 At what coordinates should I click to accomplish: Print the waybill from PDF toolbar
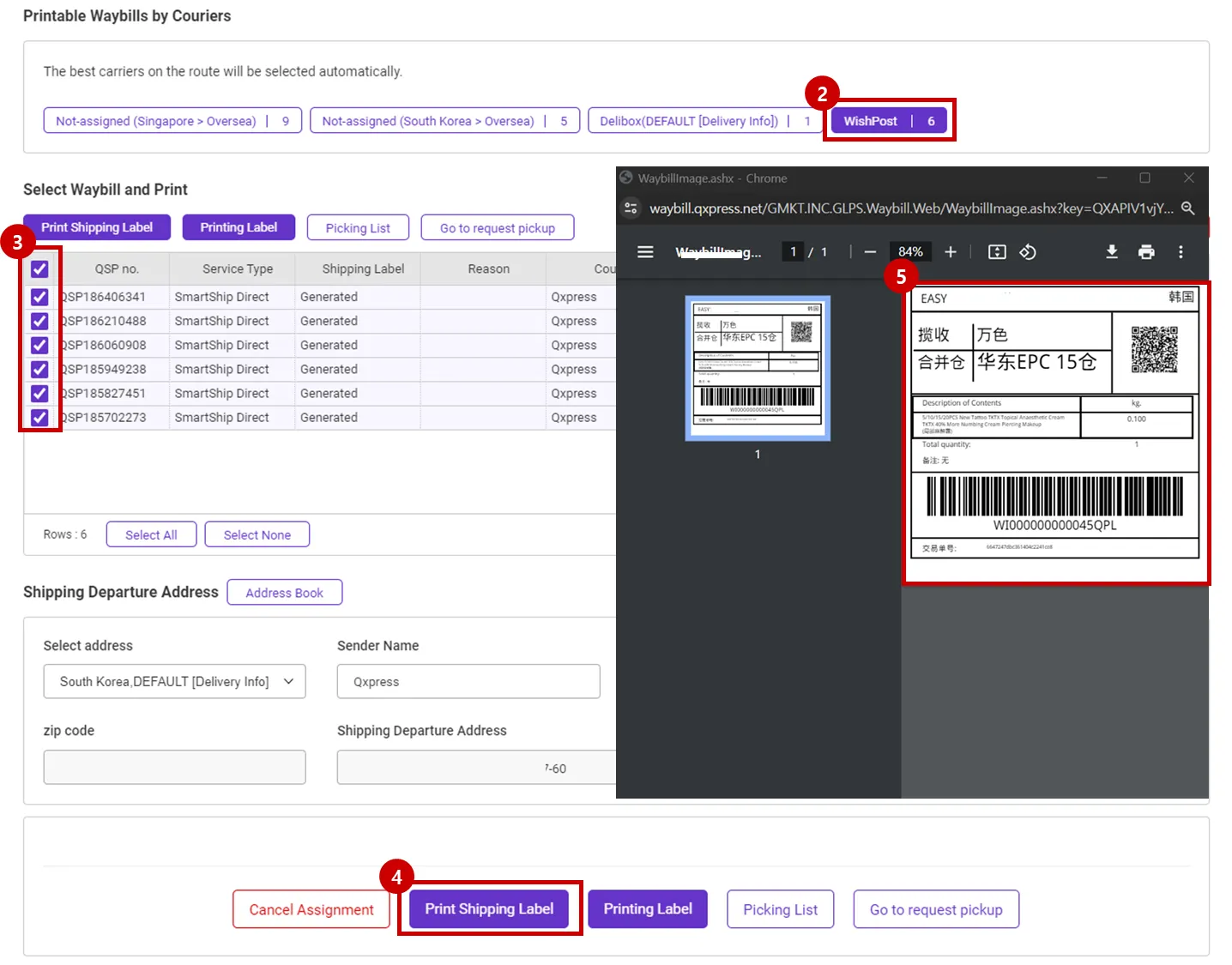point(1146,251)
